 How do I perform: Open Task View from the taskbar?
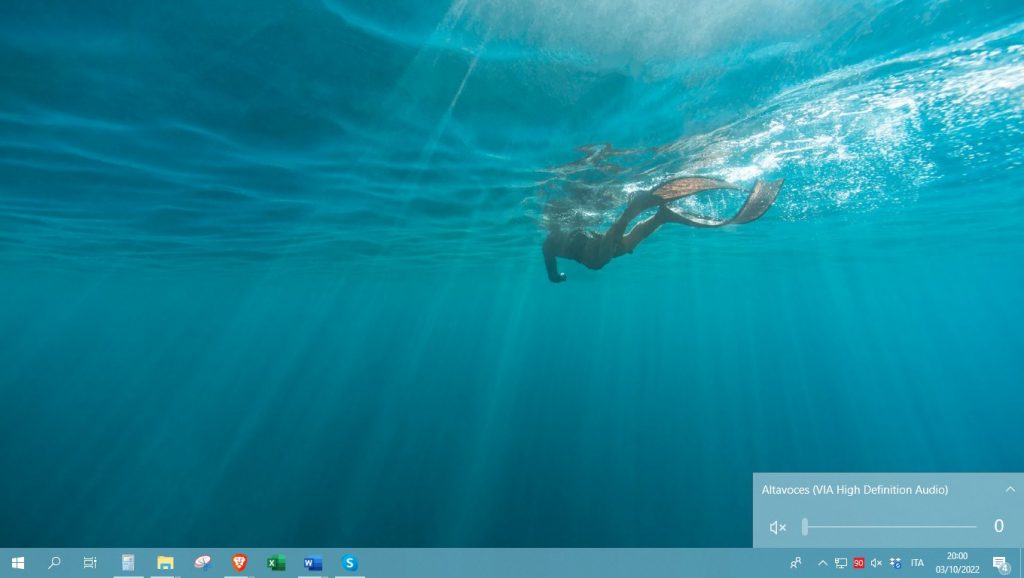(90, 563)
